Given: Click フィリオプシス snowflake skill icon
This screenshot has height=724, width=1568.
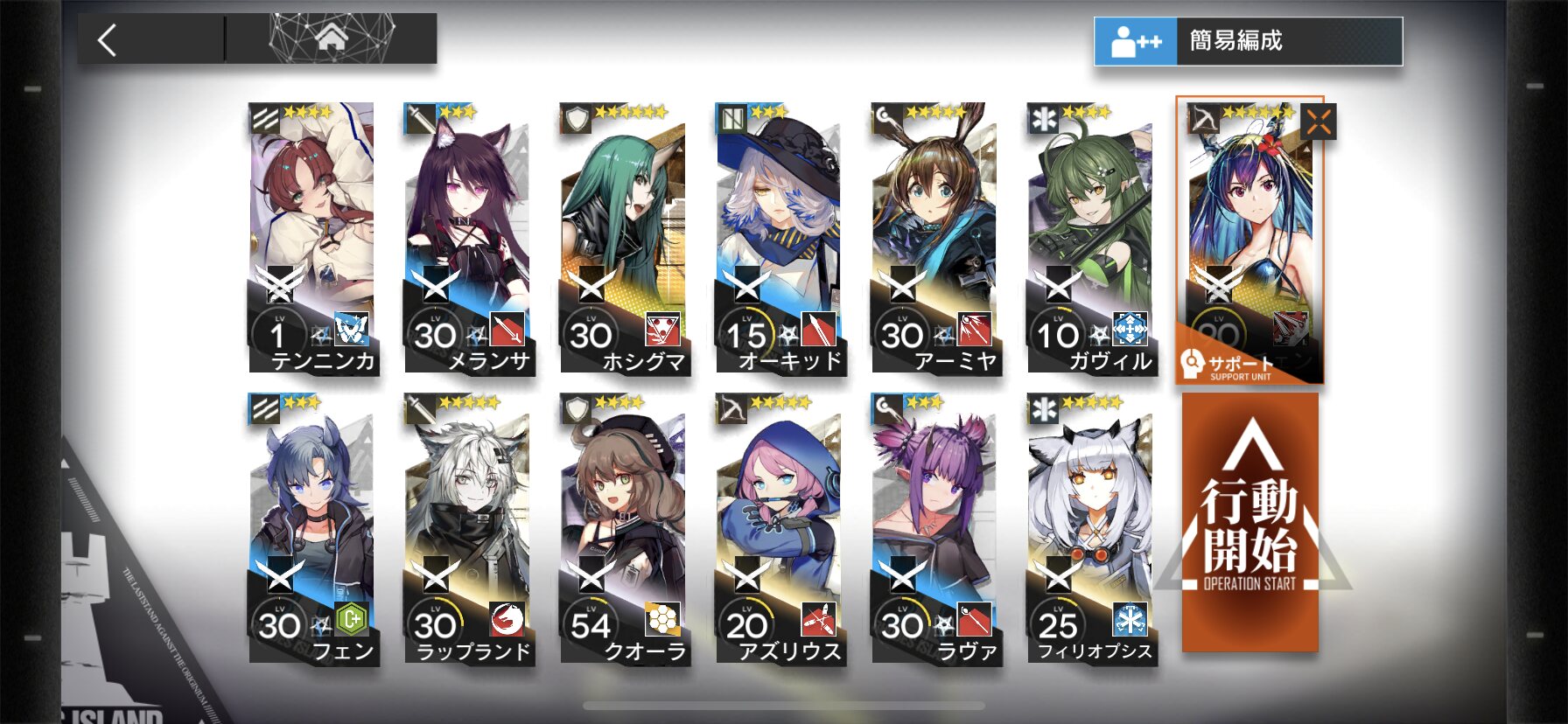Looking at the screenshot, I should [1130, 620].
